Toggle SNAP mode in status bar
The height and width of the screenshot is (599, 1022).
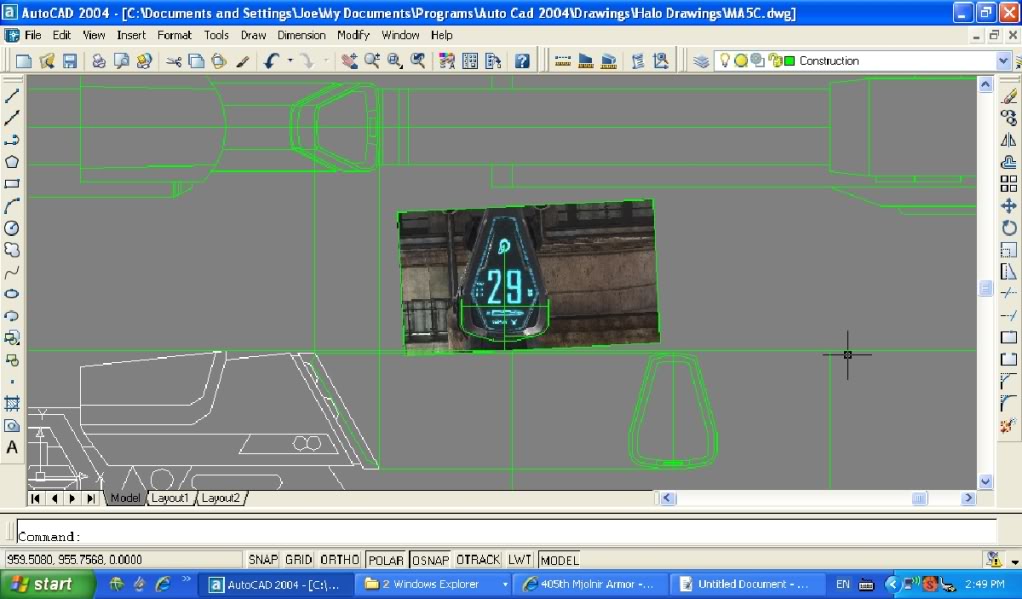click(263, 560)
